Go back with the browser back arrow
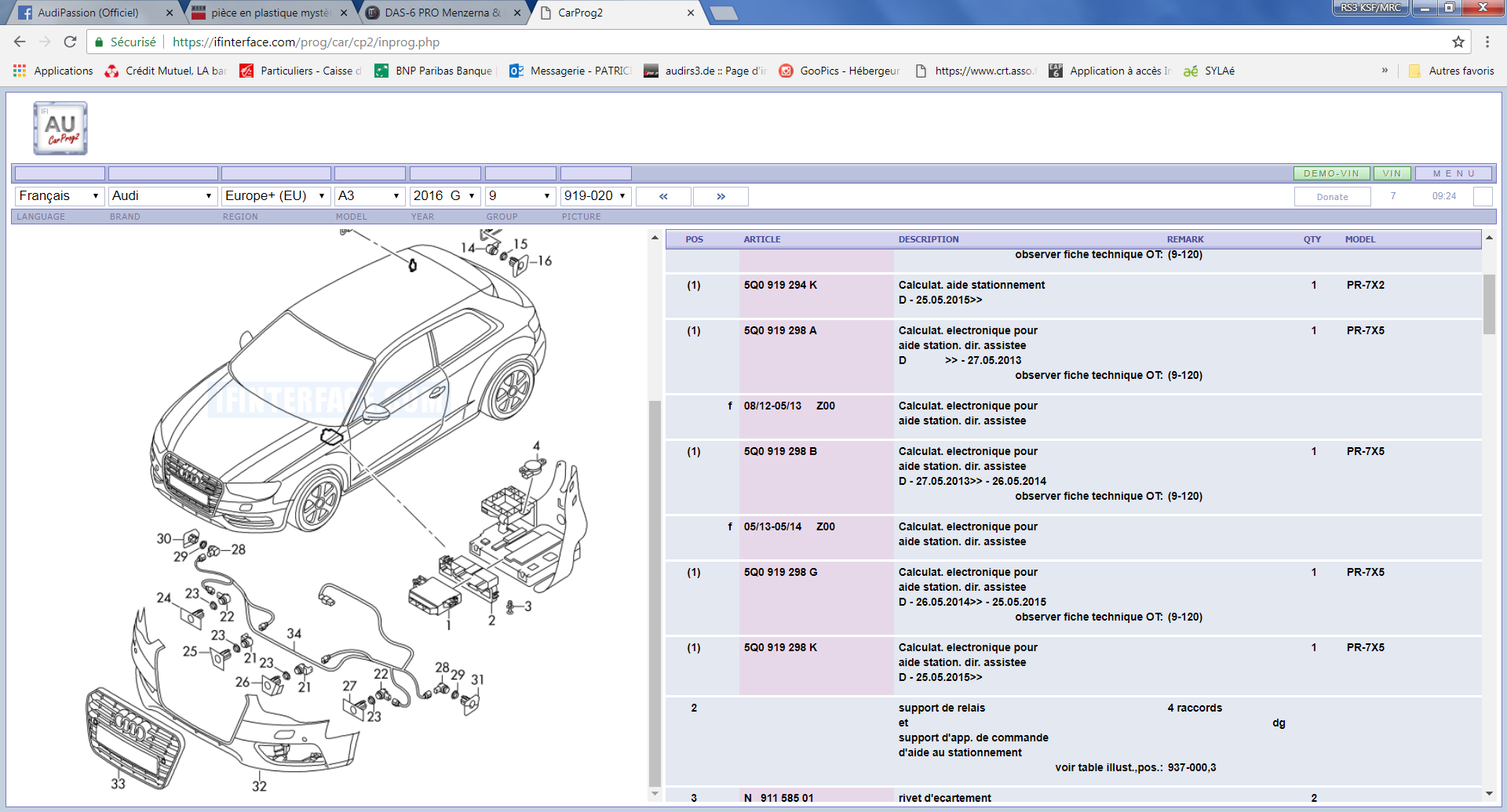The width and height of the screenshot is (1507, 812). tap(20, 42)
